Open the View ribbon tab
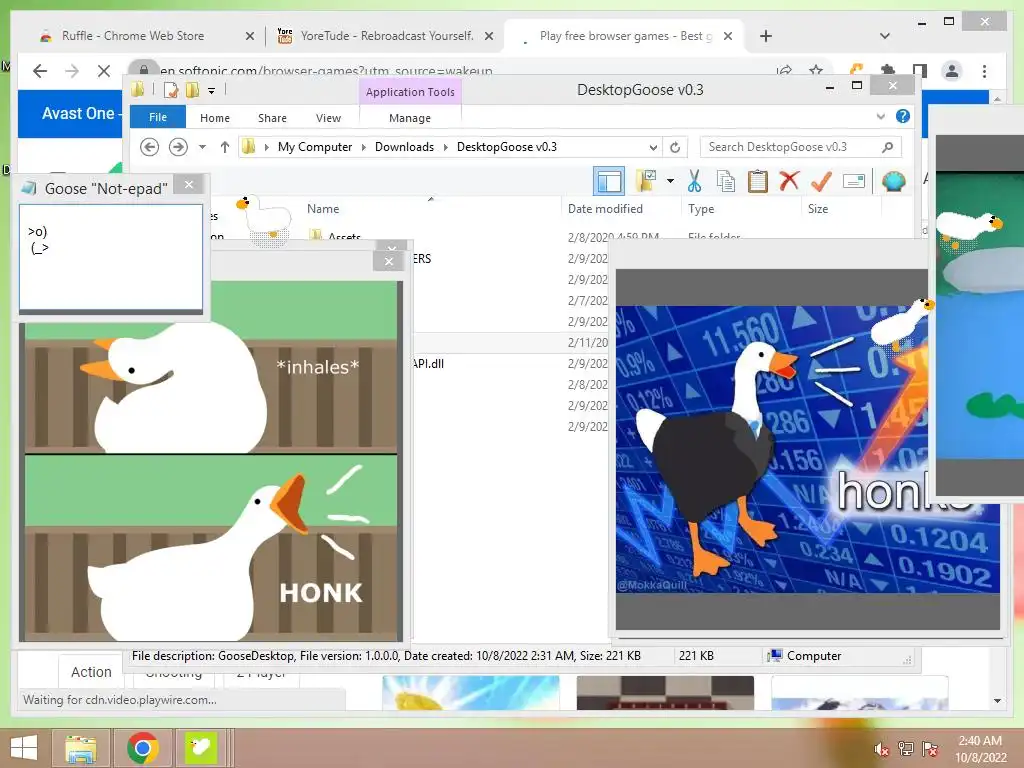Screen dimensions: 1024x768 coord(328,118)
